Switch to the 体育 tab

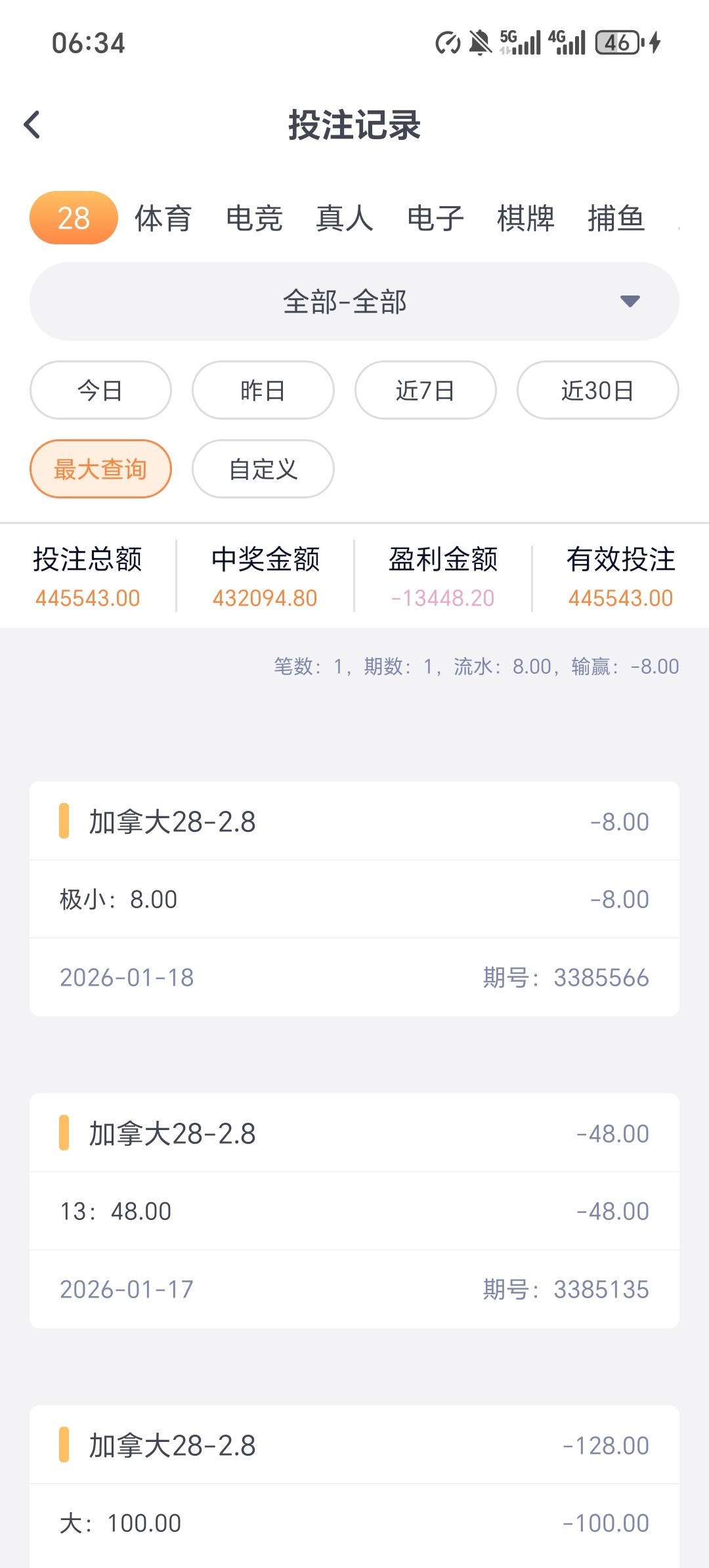[x=163, y=218]
